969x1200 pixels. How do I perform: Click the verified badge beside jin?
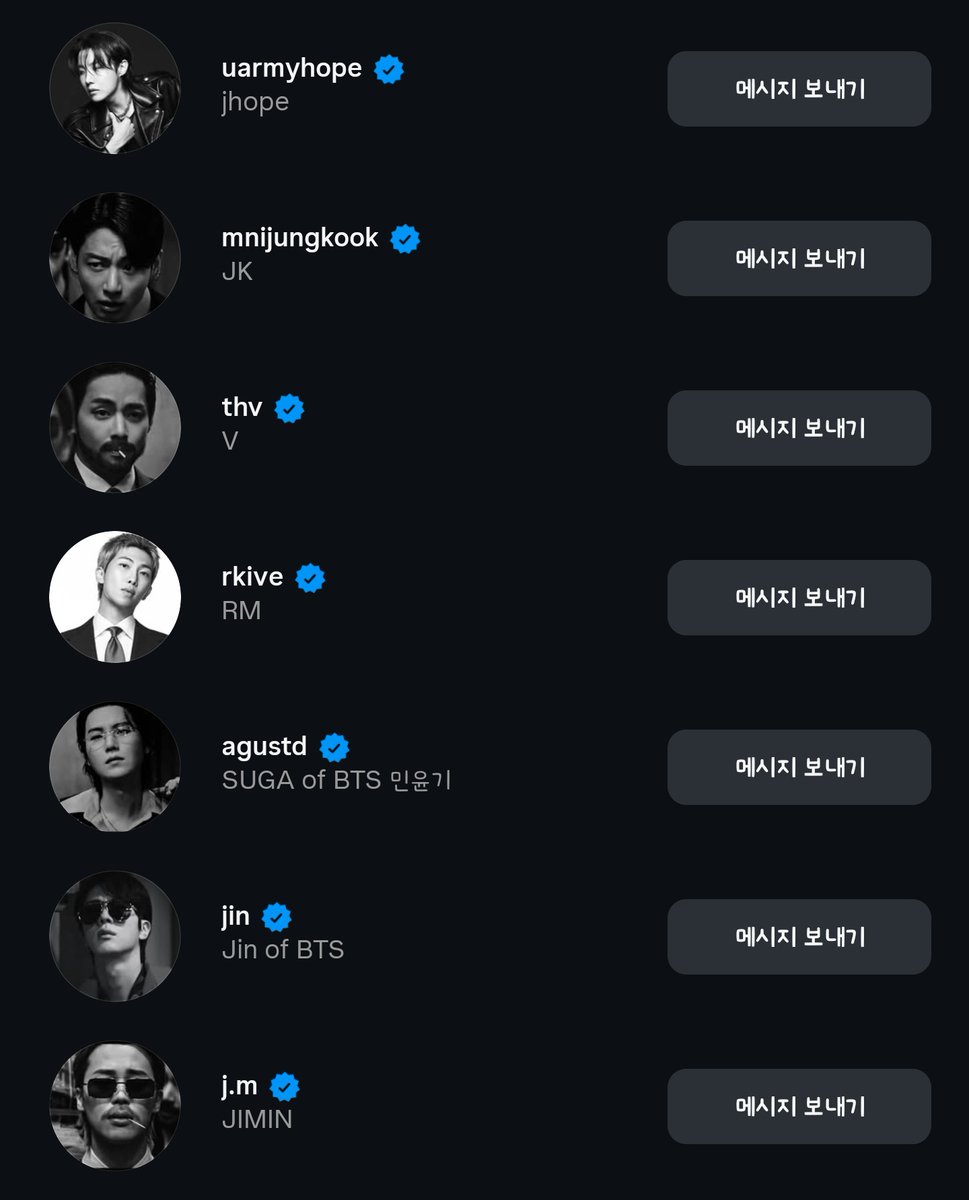[x=276, y=917]
